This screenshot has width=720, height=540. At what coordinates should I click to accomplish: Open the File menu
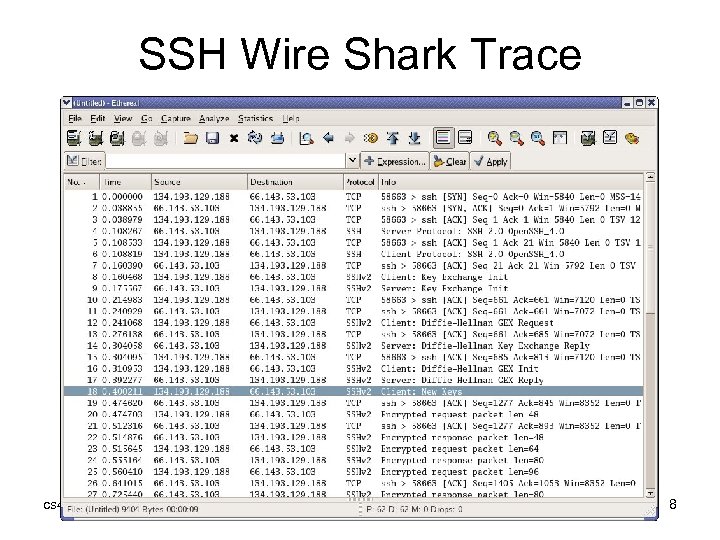[74, 118]
